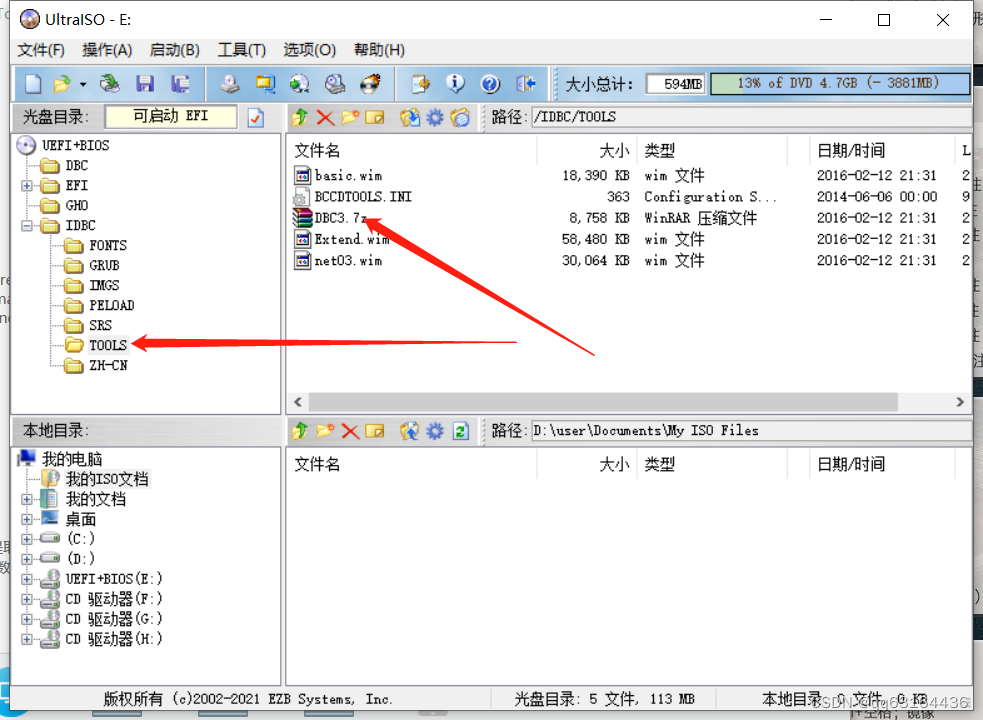
Task: Select the file BCCDTOOLS.INI
Action: click(363, 197)
